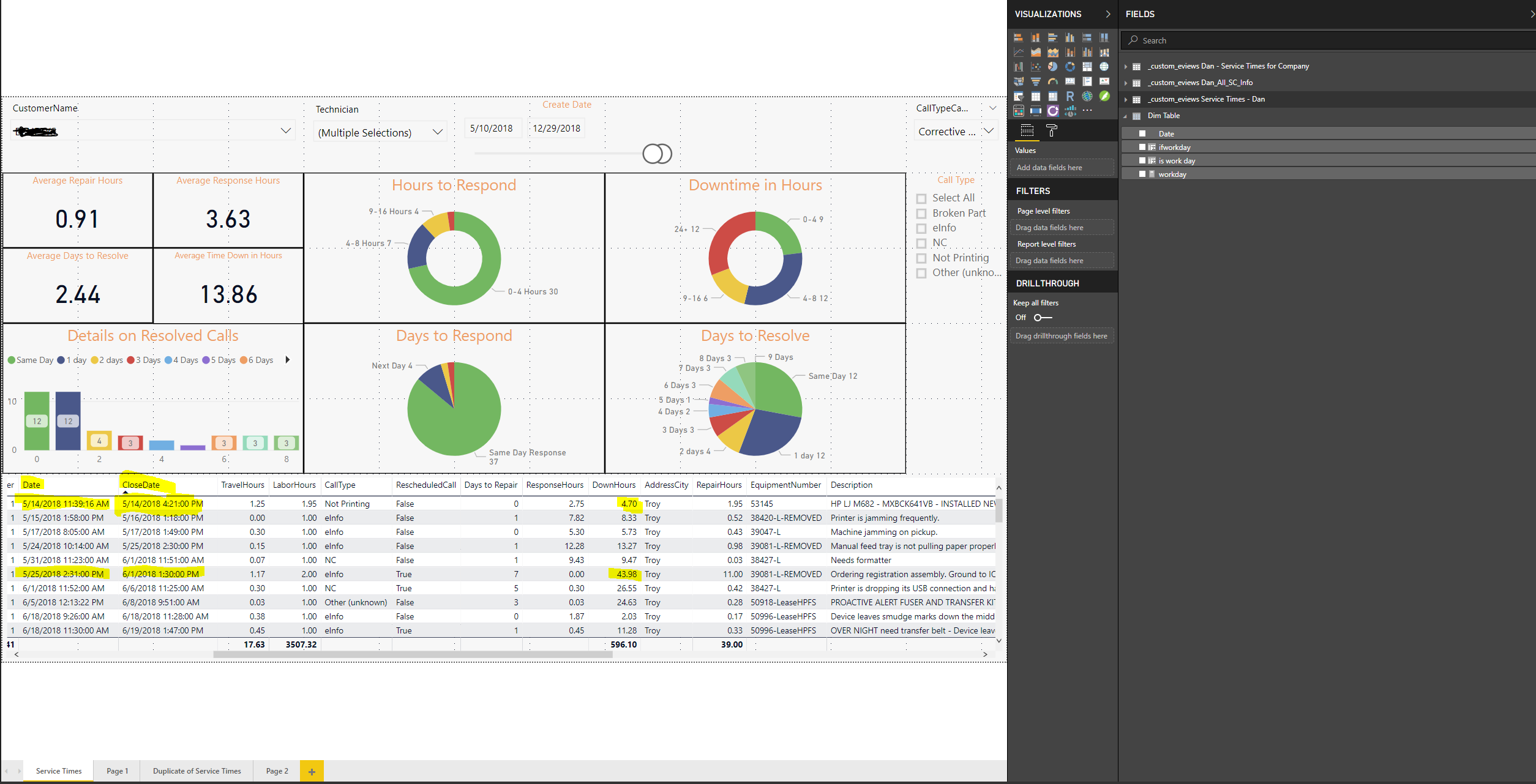Check the Not Printing checkbox
The image size is (1536, 784).
coord(921,258)
